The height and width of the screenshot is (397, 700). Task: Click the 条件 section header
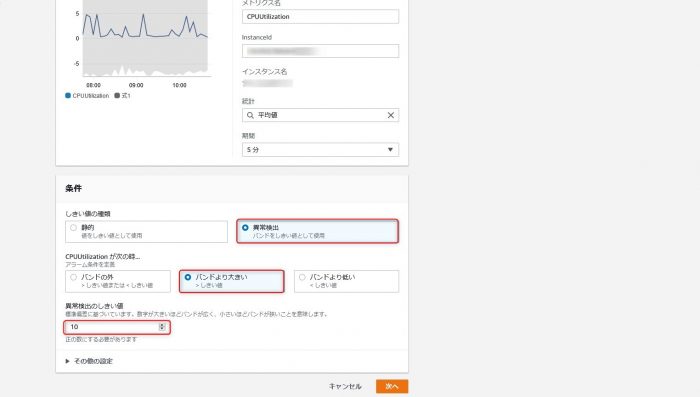point(74,188)
